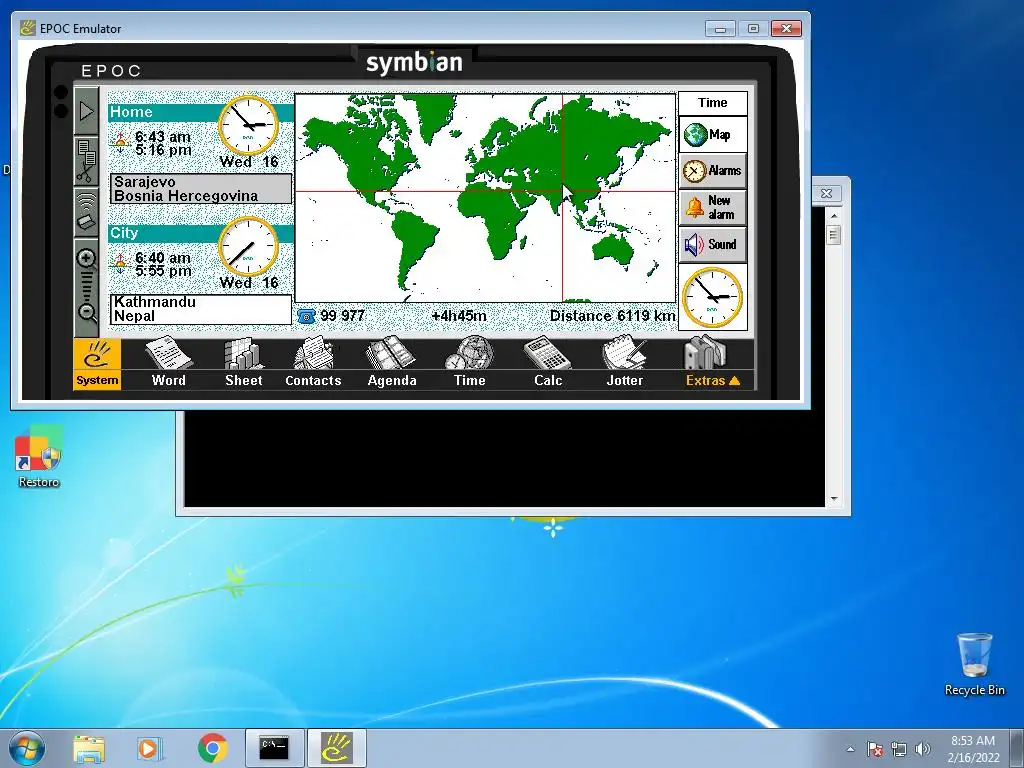Click the command window scrollbar thumb
This screenshot has width=1024, height=768.
(833, 234)
